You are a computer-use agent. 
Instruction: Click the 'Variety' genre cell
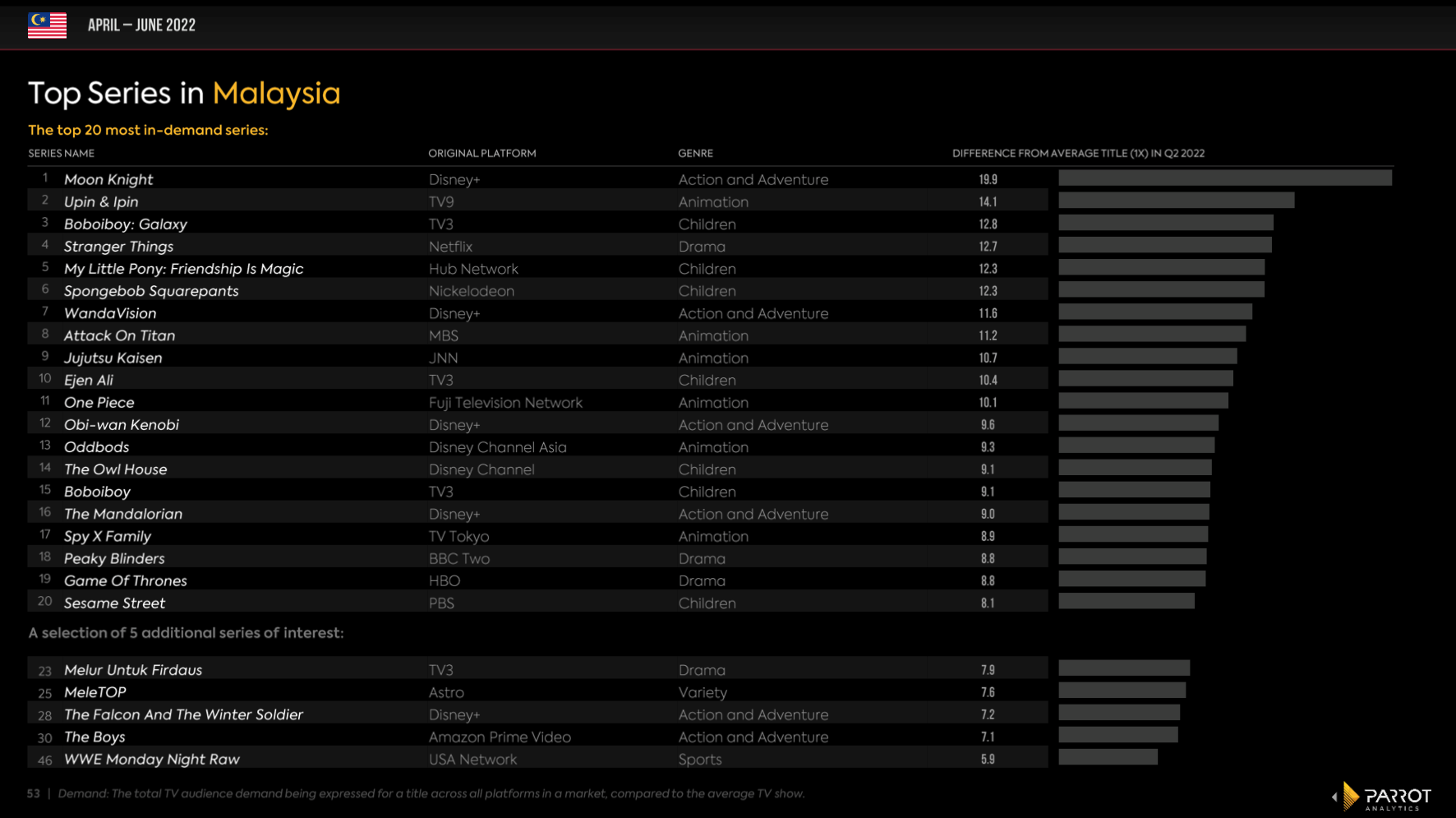(703, 692)
